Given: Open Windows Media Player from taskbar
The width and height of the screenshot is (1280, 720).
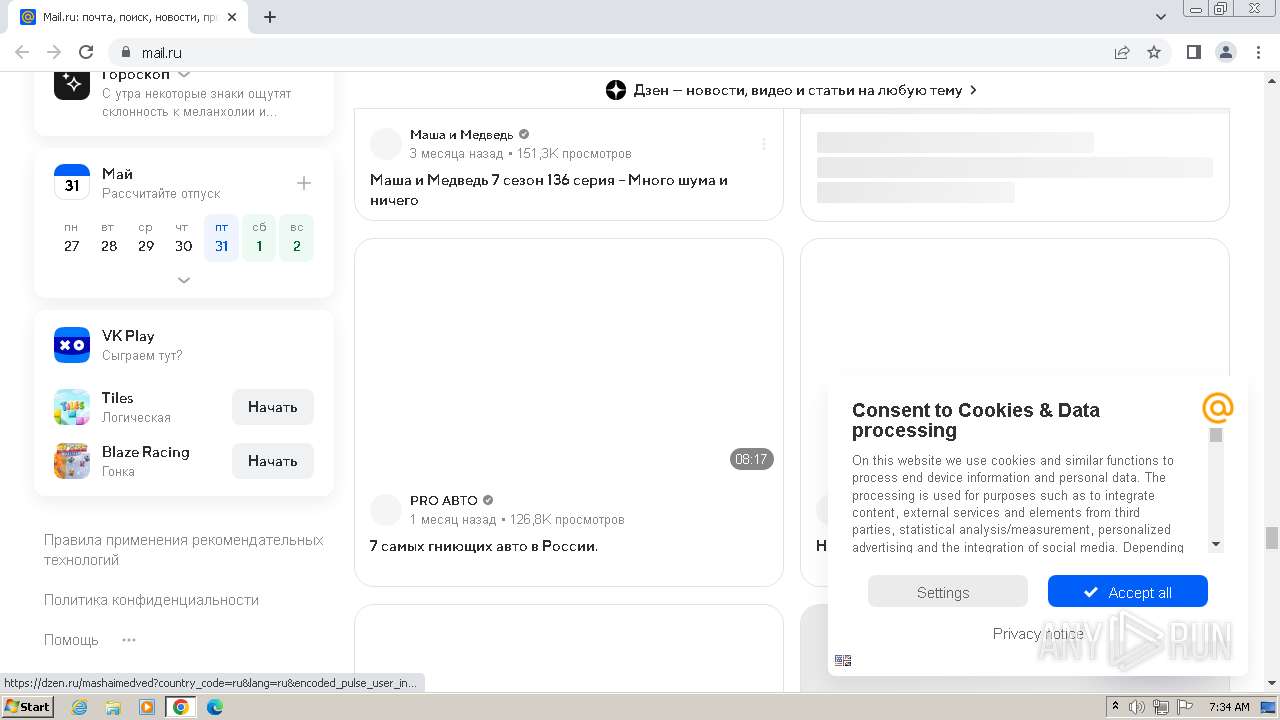Looking at the screenshot, I should coord(147,707).
